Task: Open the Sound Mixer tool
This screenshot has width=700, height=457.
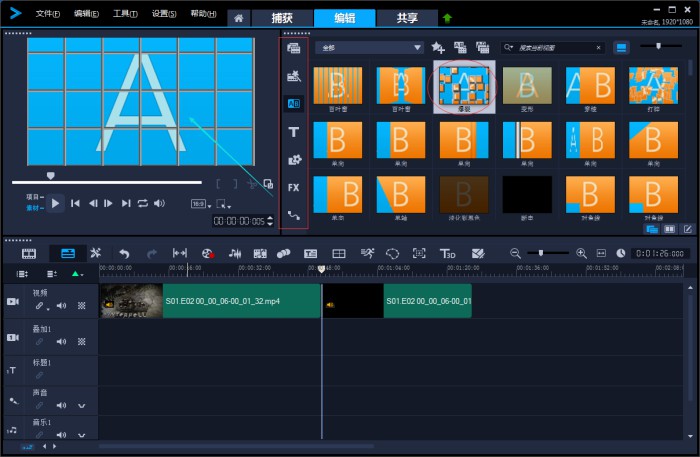Action: (235, 254)
